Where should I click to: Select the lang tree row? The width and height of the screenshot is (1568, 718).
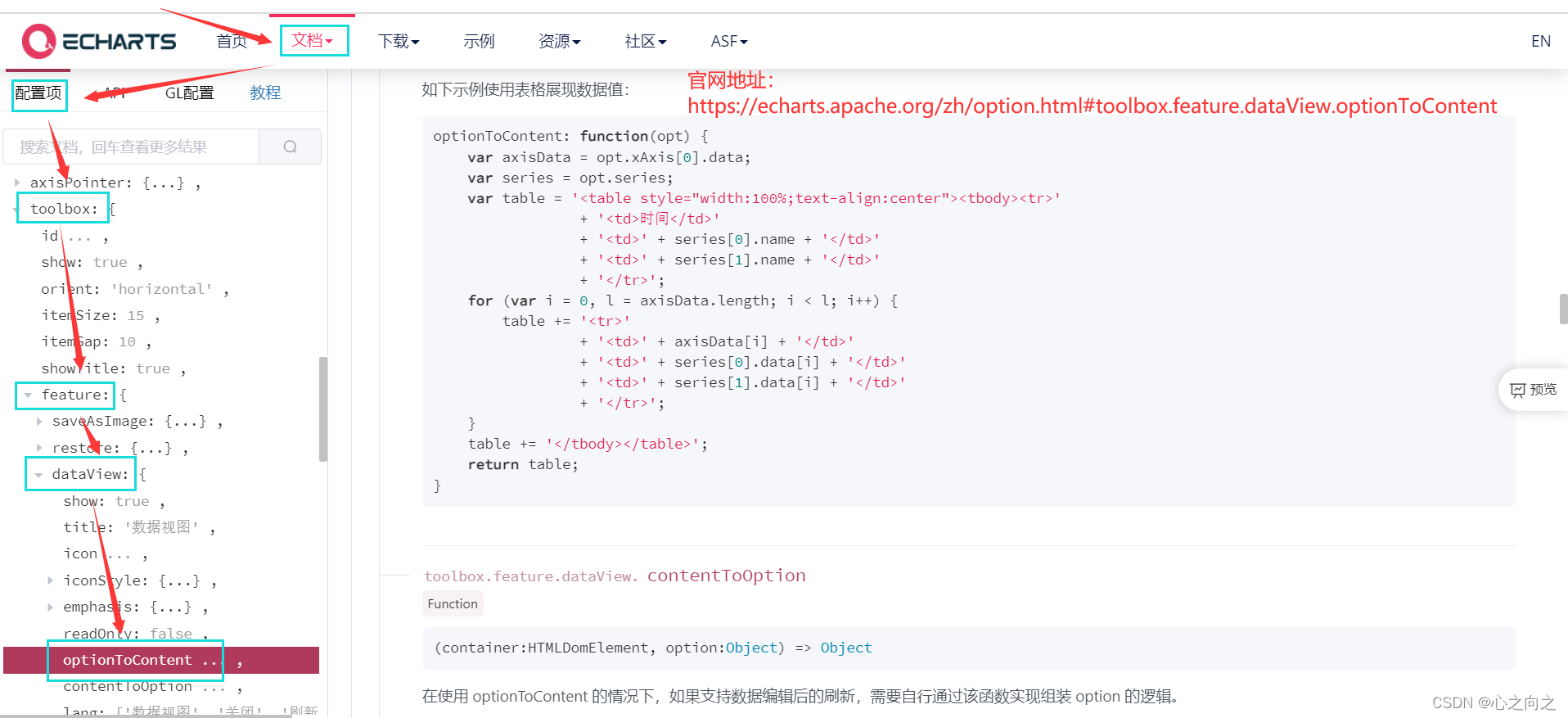click(x=190, y=711)
